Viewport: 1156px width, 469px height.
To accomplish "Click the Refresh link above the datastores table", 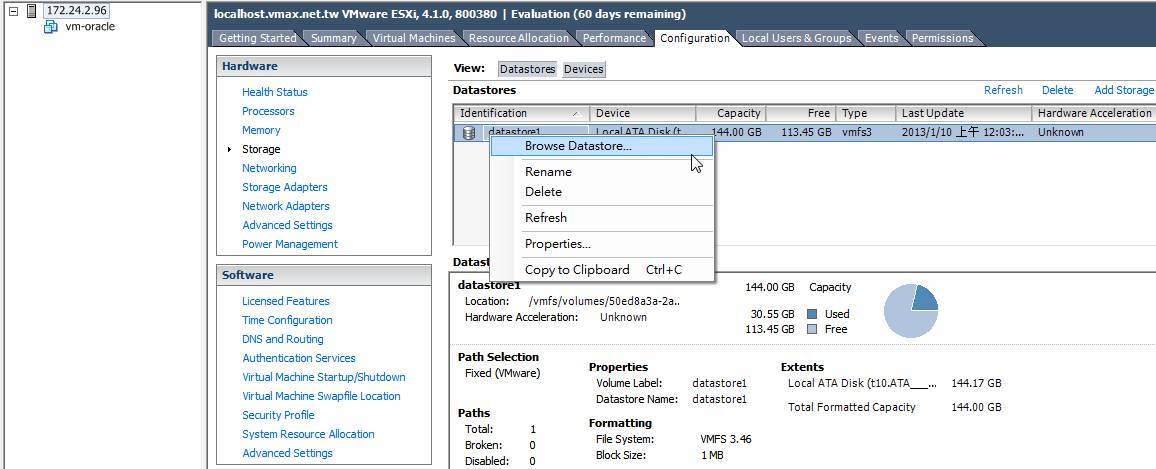I will [x=1003, y=90].
